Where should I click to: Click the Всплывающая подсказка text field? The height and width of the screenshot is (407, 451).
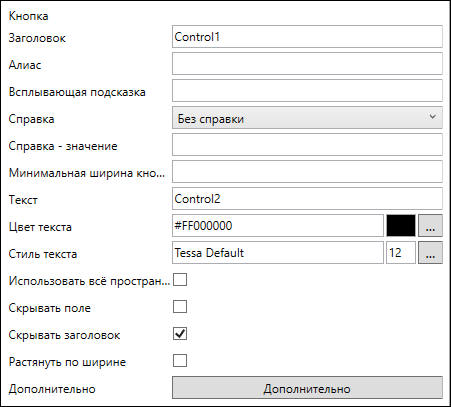(x=307, y=91)
